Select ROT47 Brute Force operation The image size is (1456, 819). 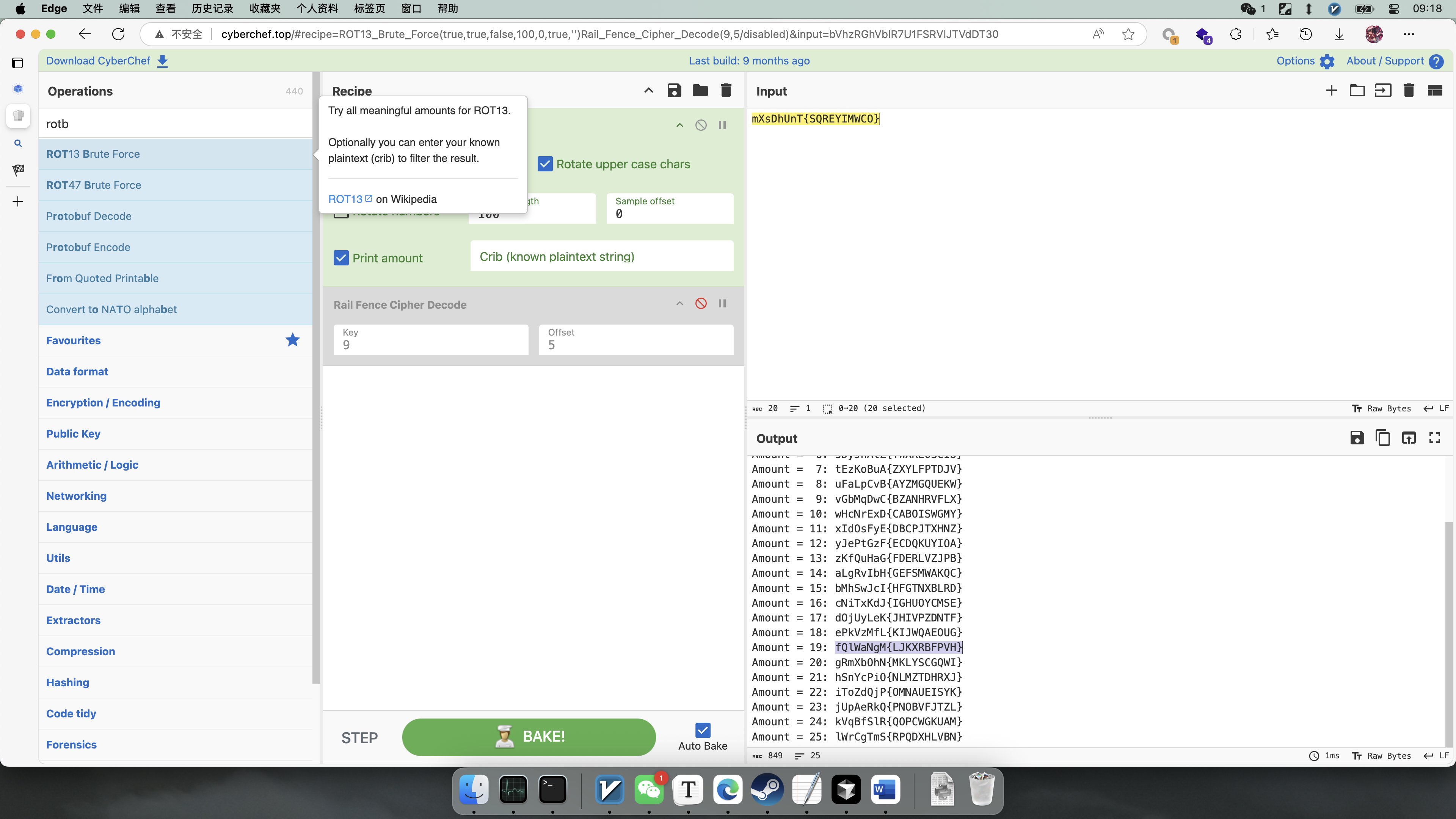pyautogui.click(x=175, y=185)
